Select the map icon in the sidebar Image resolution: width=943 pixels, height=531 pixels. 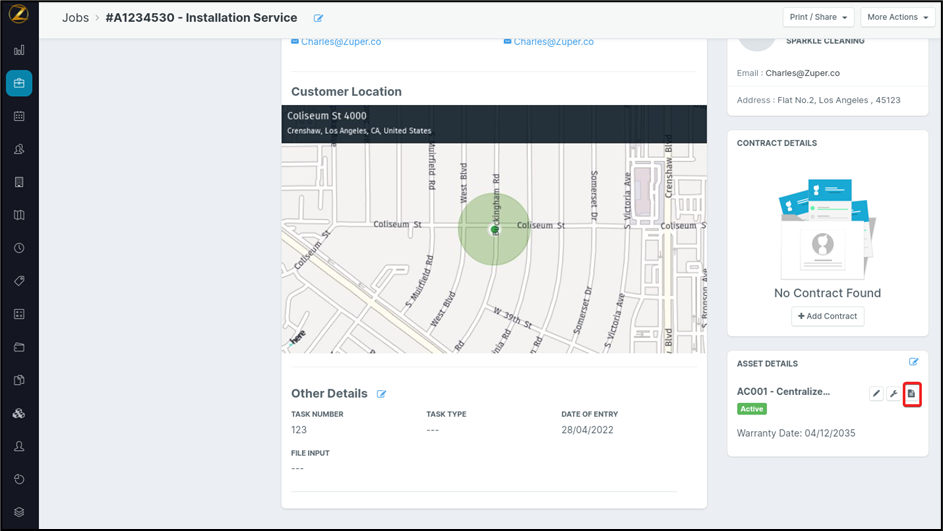click(x=19, y=215)
